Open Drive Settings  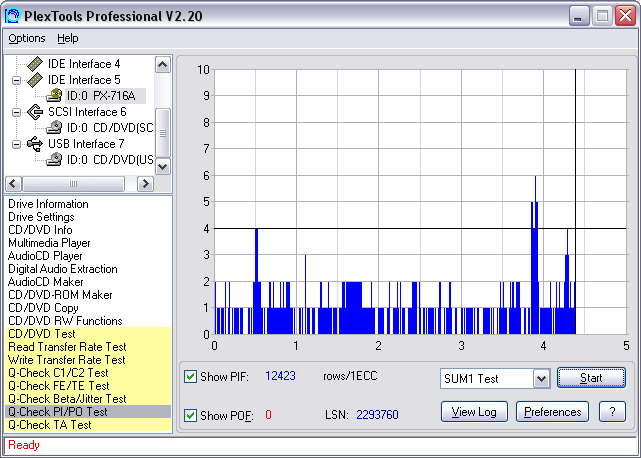(41, 217)
